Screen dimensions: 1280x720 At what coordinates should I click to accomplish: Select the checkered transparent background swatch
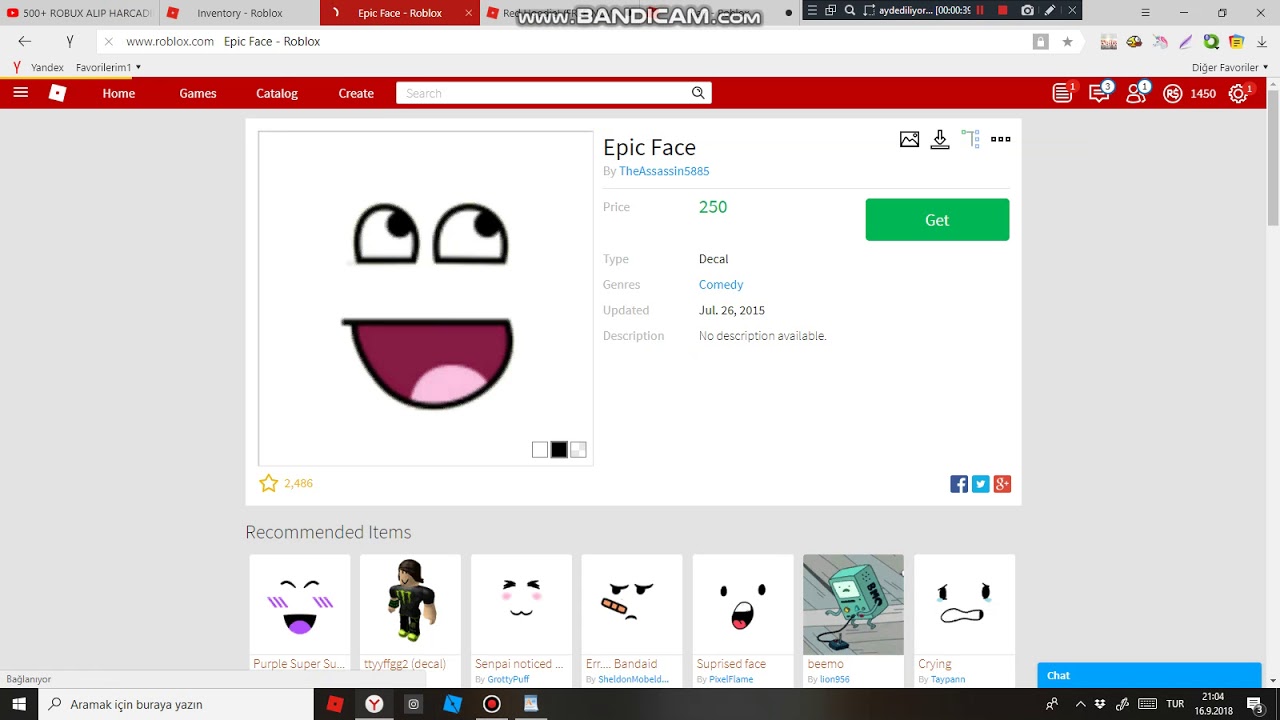pyautogui.click(x=578, y=450)
